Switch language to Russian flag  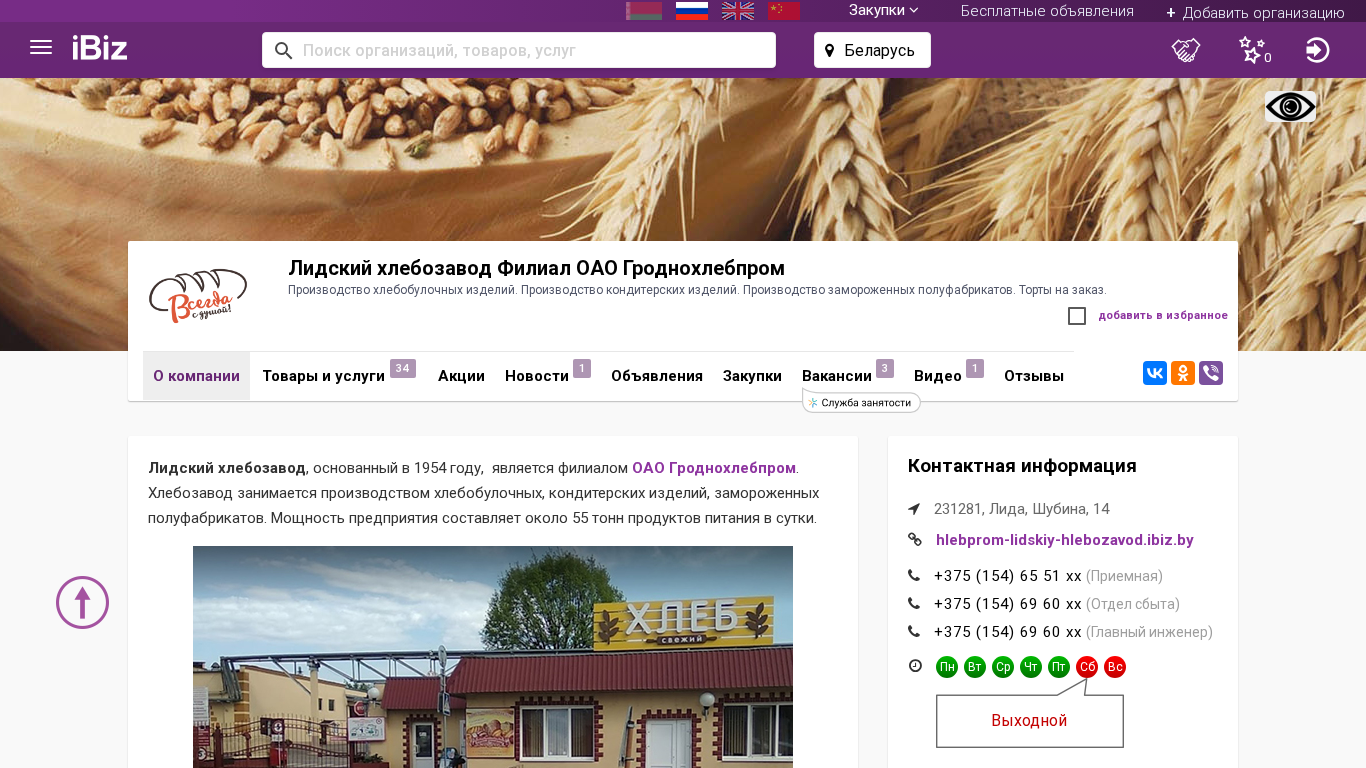(x=692, y=11)
